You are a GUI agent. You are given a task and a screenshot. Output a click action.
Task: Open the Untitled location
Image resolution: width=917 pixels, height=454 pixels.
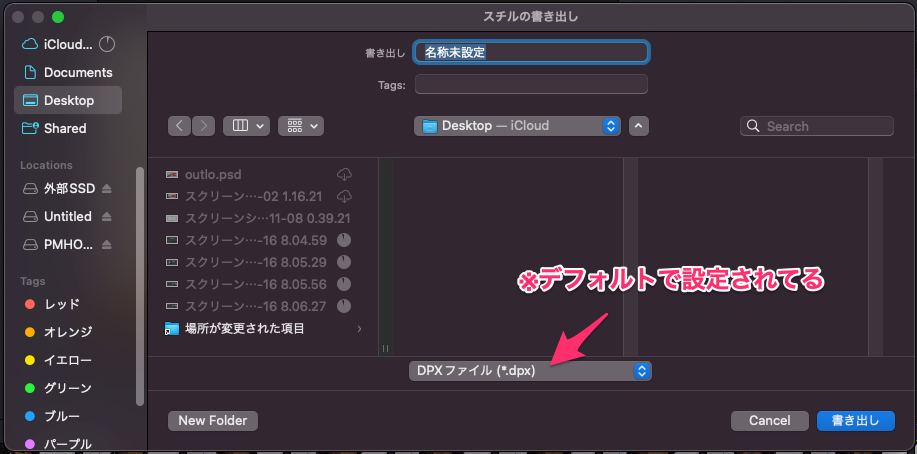point(57,216)
